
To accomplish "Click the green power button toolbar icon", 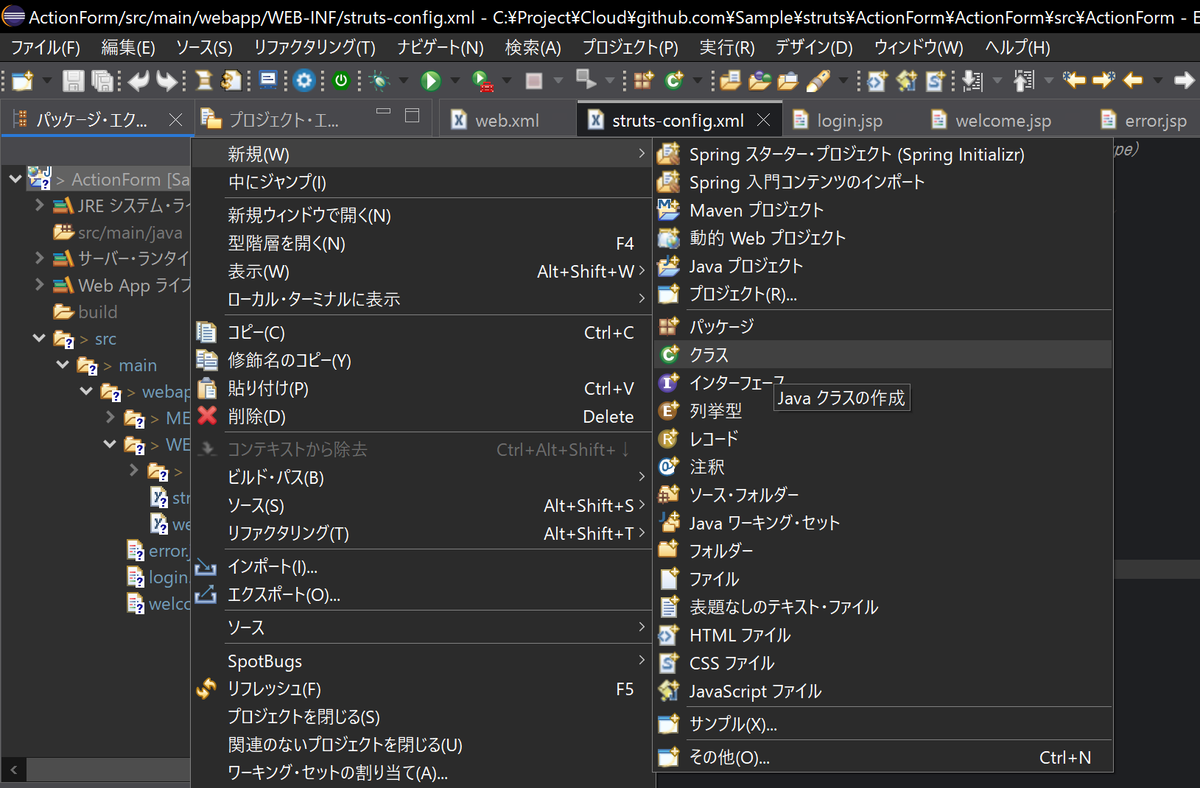I will (x=341, y=81).
